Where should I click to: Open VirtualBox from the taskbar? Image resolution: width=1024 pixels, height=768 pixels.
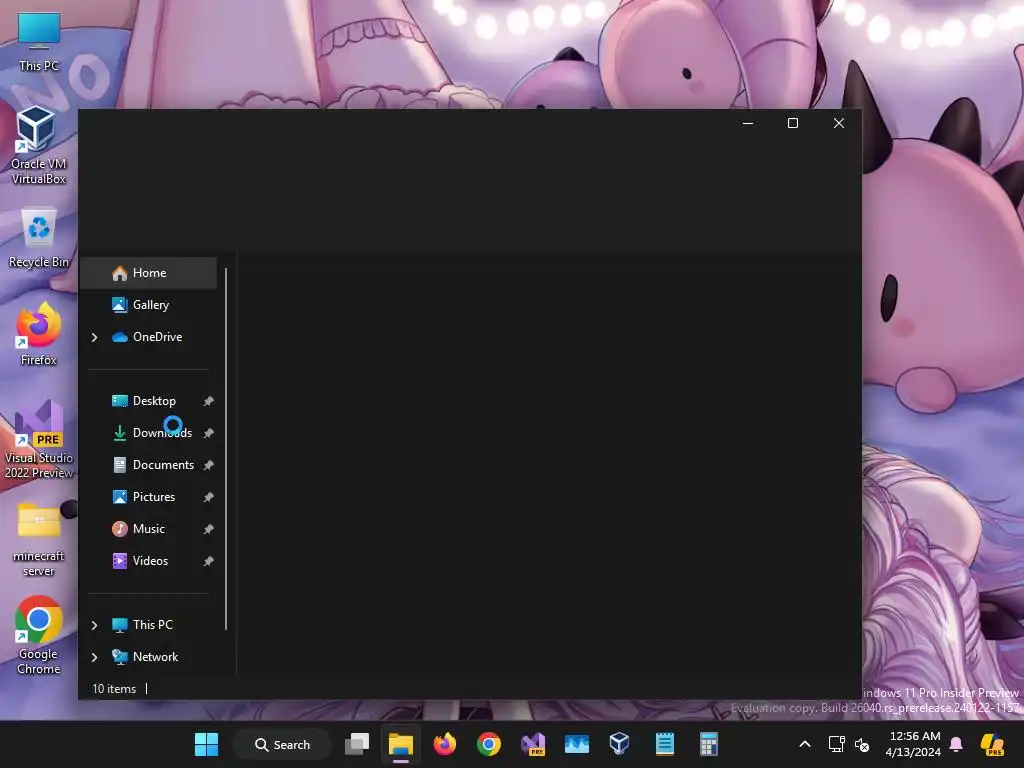click(619, 744)
